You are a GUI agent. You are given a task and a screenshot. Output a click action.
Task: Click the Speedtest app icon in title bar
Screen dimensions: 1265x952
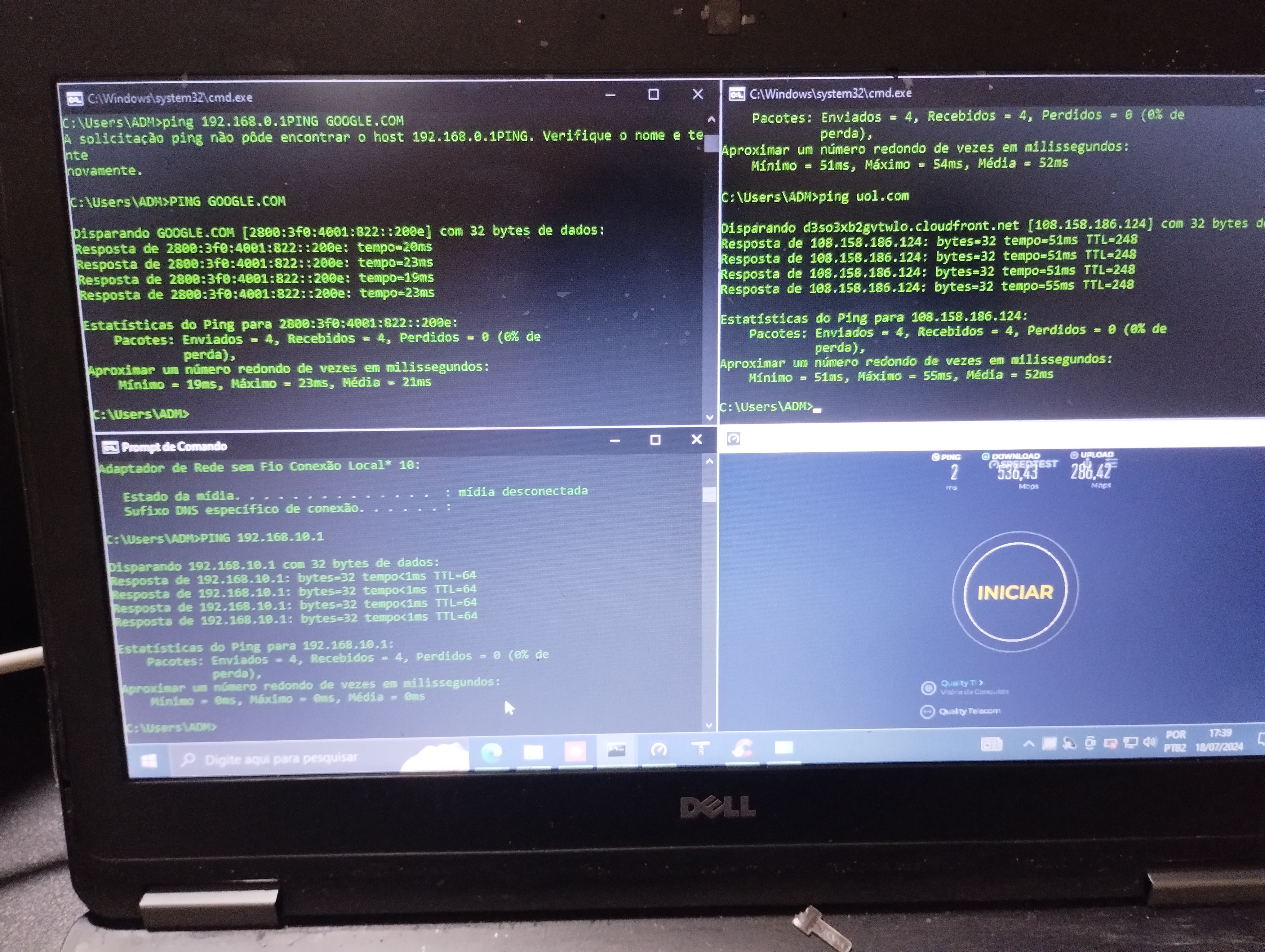[x=733, y=438]
